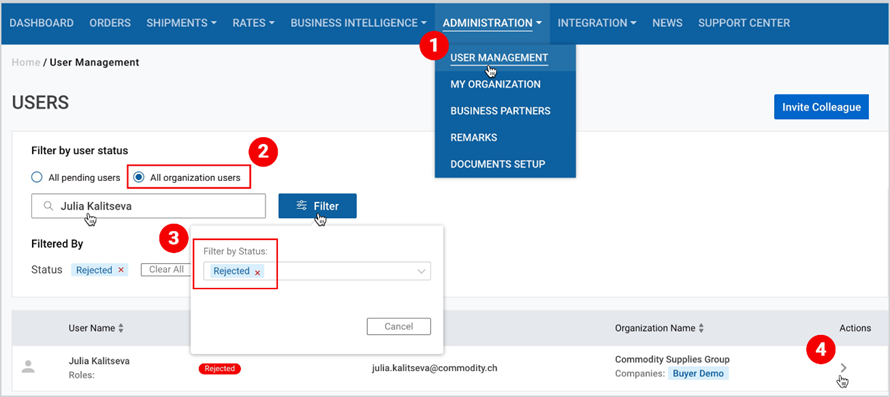Select All pending users radio button

tap(37, 178)
